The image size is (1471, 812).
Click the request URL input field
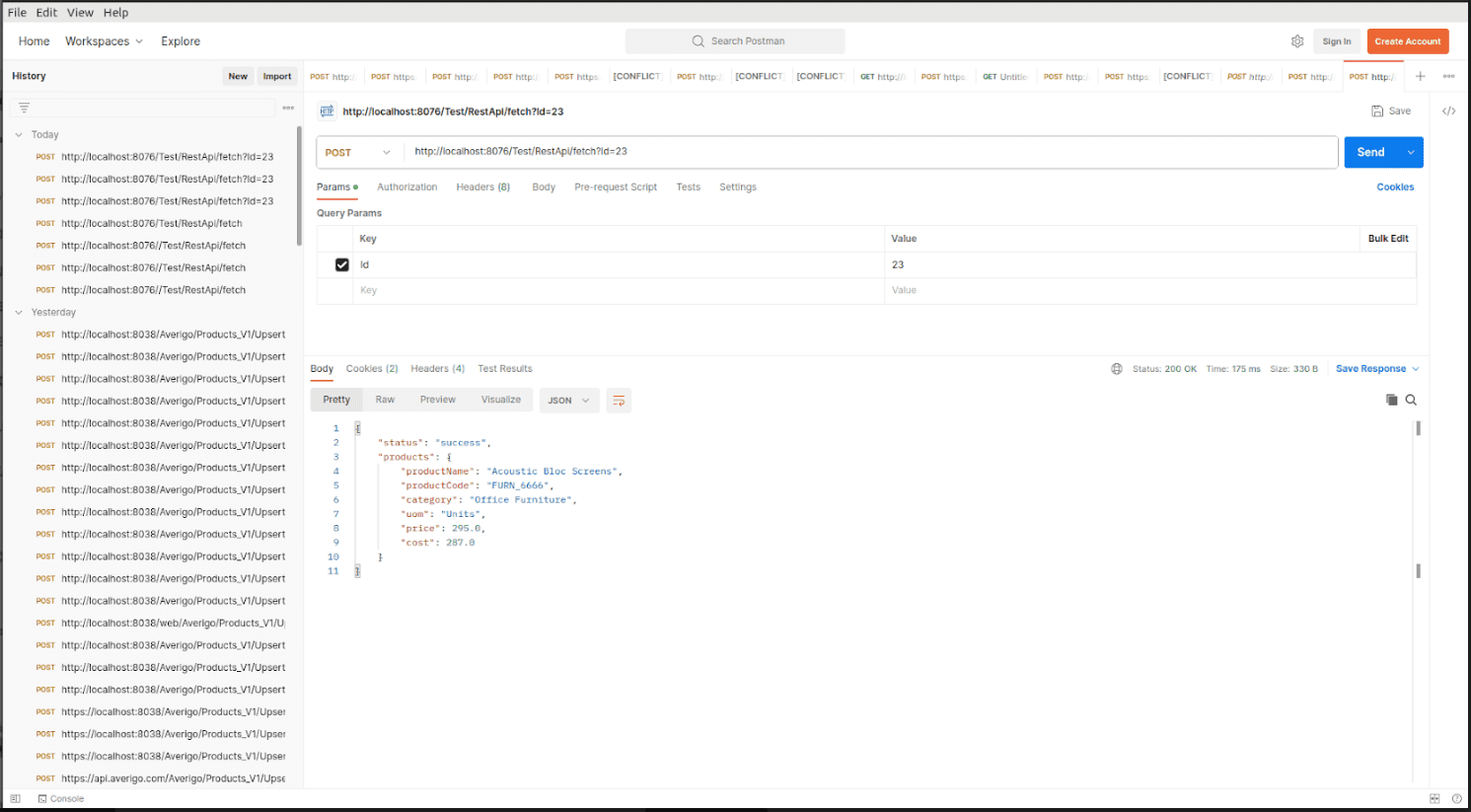click(871, 152)
